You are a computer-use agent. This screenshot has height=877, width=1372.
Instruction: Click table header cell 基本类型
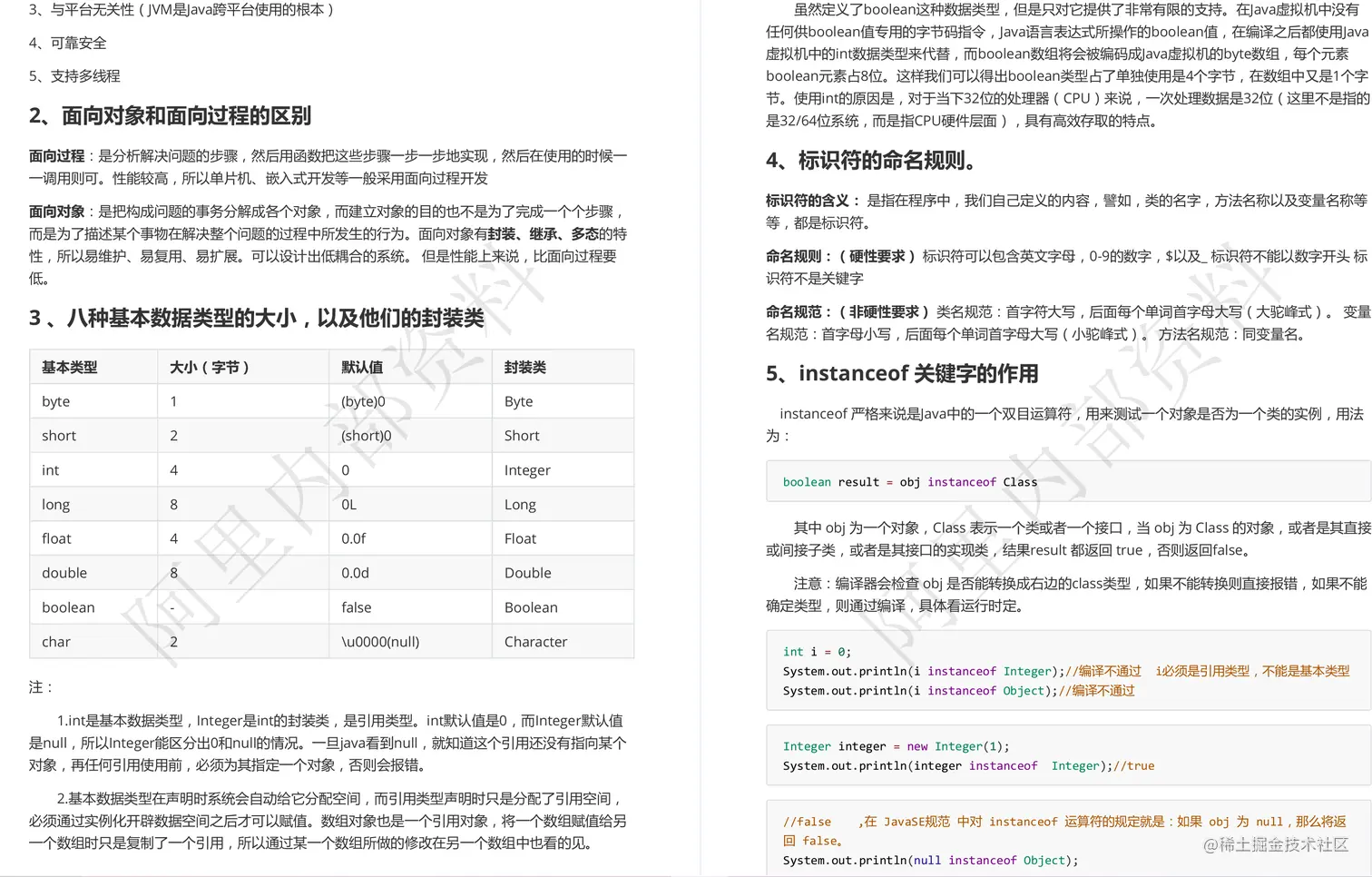[71, 367]
